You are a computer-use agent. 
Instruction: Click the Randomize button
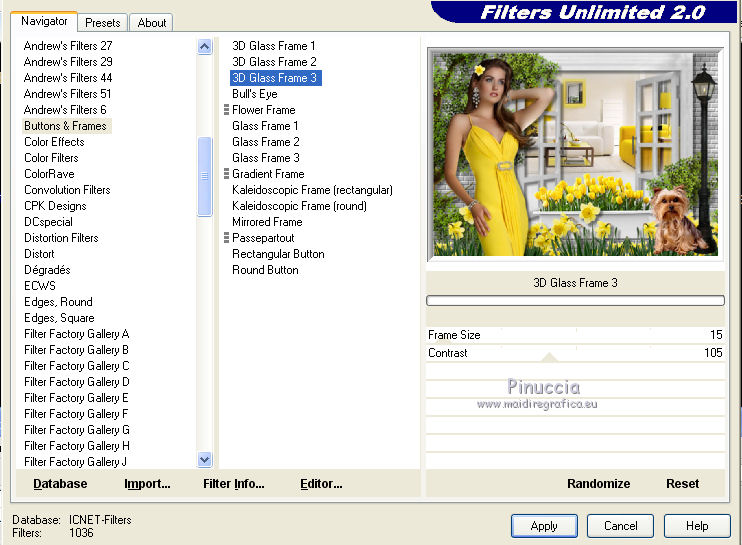[x=598, y=483]
